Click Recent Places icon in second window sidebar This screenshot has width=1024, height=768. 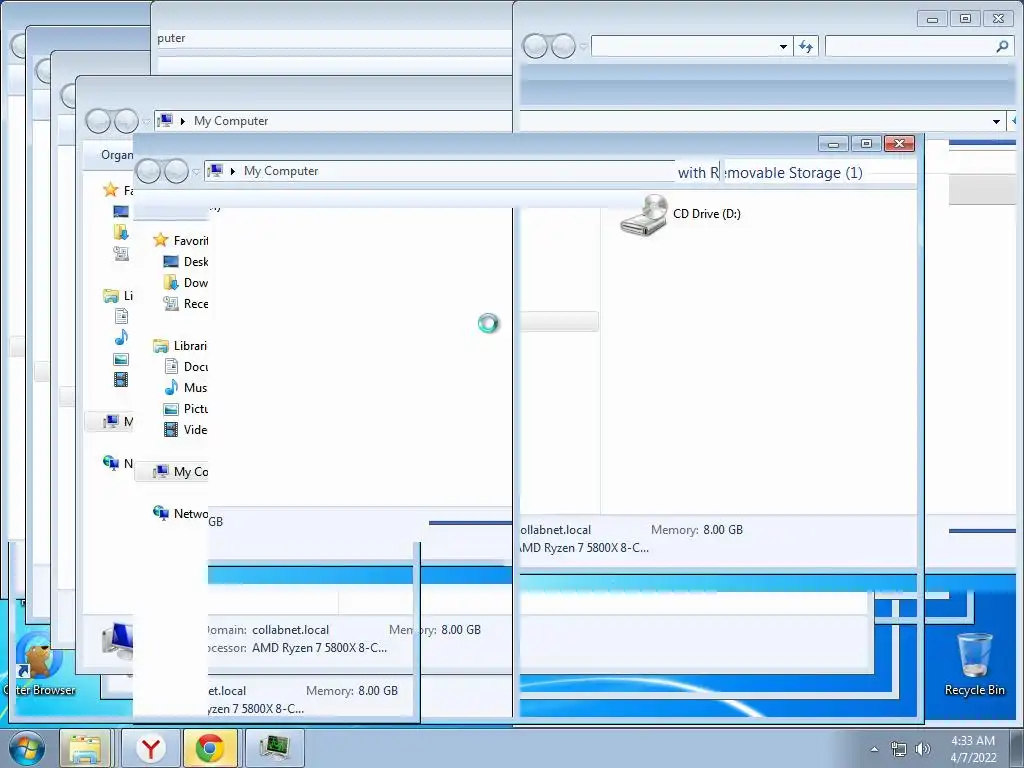[121, 253]
